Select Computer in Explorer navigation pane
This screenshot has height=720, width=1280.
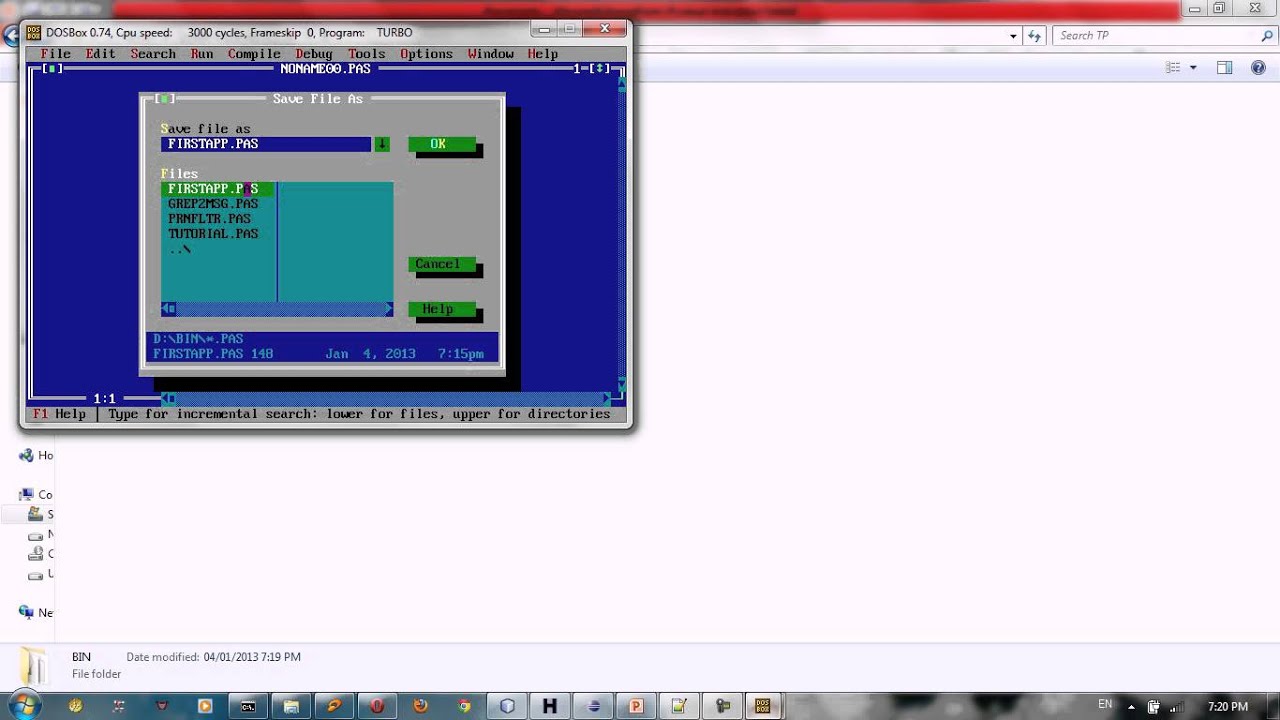(x=36, y=494)
